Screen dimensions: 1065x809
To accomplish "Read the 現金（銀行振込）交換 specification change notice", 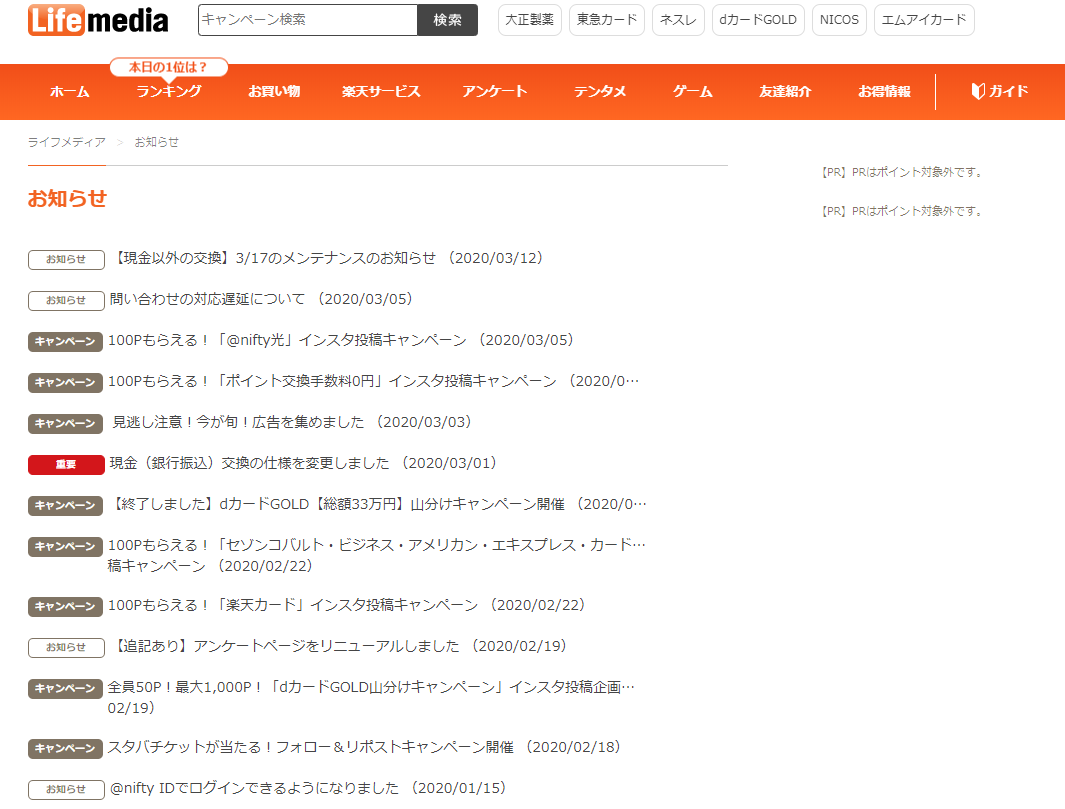I will (x=302, y=463).
